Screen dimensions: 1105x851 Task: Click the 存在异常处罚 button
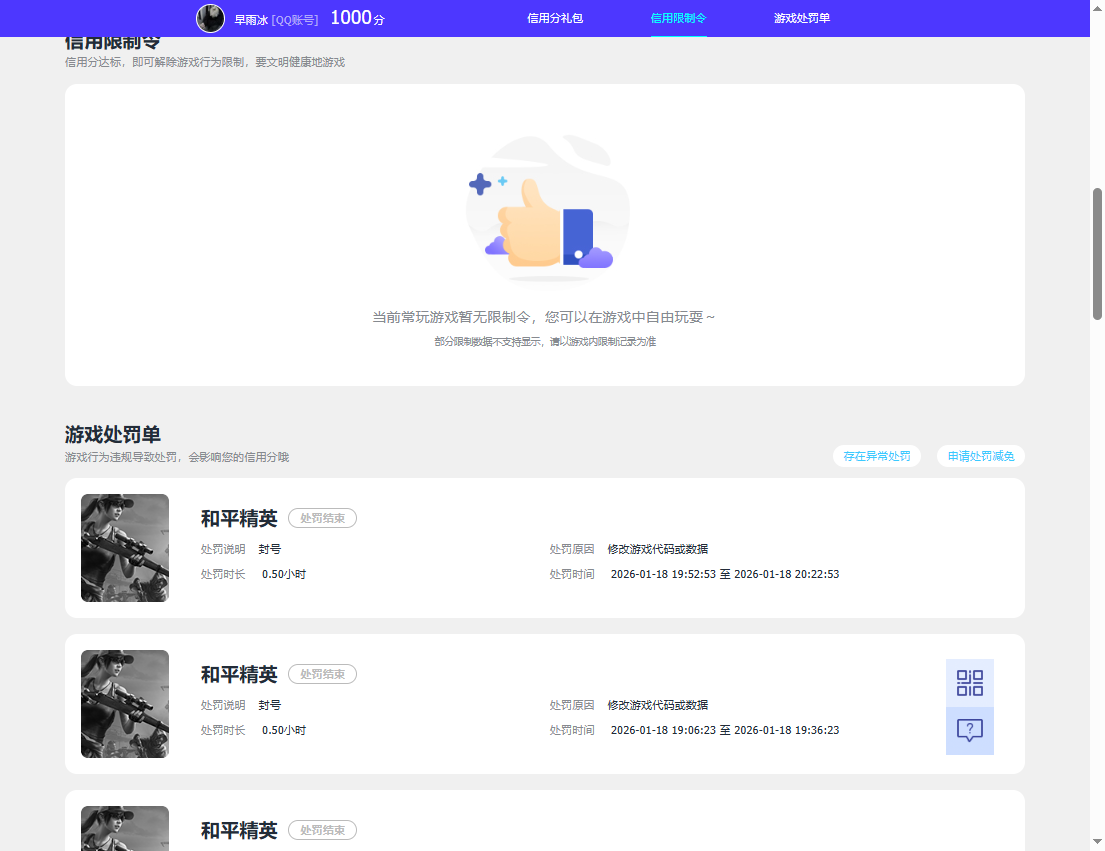(x=877, y=456)
